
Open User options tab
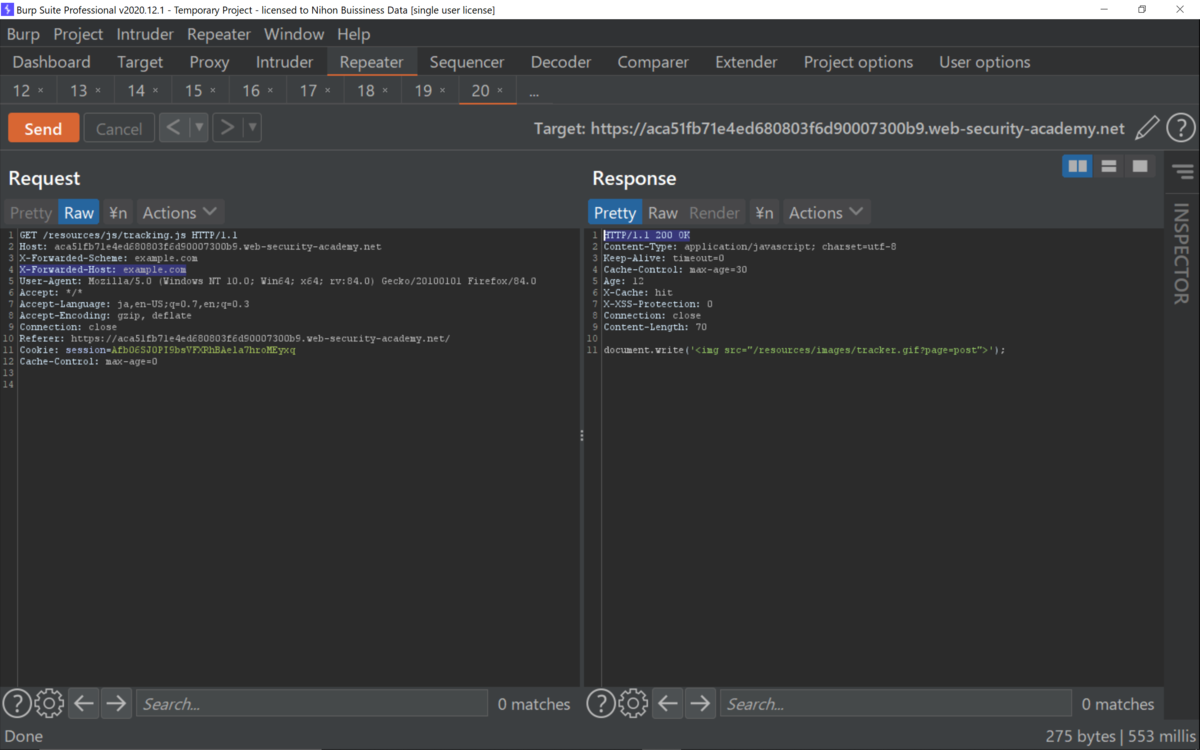coord(985,62)
